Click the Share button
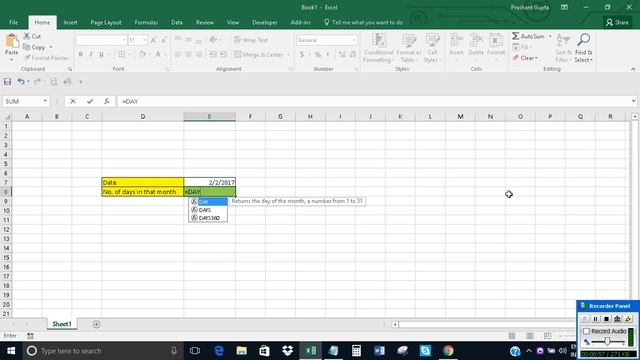The width and height of the screenshot is (640, 360). pyautogui.click(x=617, y=22)
